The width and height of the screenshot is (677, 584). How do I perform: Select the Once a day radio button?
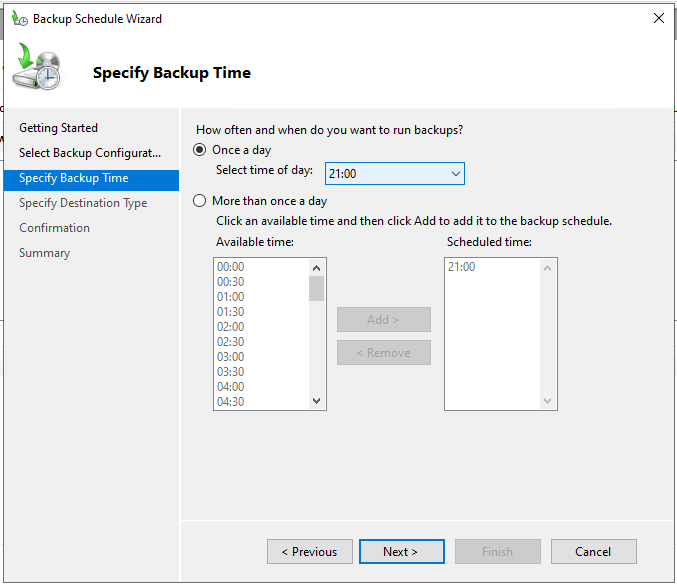coord(200,150)
